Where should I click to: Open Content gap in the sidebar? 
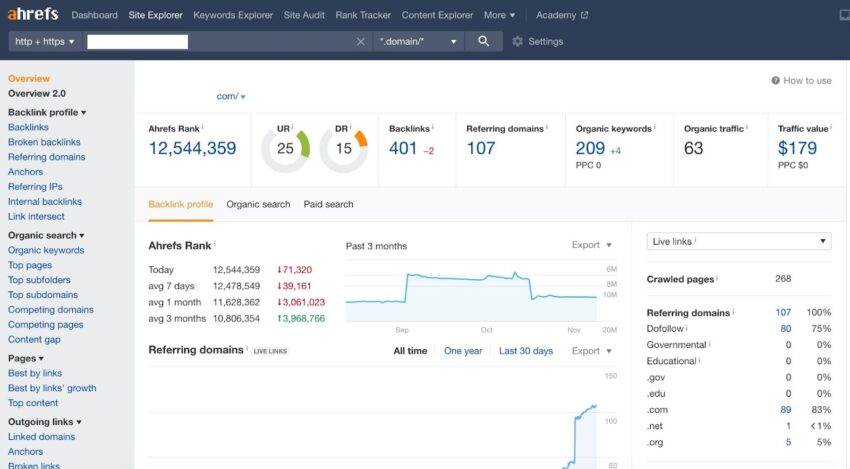(x=34, y=339)
